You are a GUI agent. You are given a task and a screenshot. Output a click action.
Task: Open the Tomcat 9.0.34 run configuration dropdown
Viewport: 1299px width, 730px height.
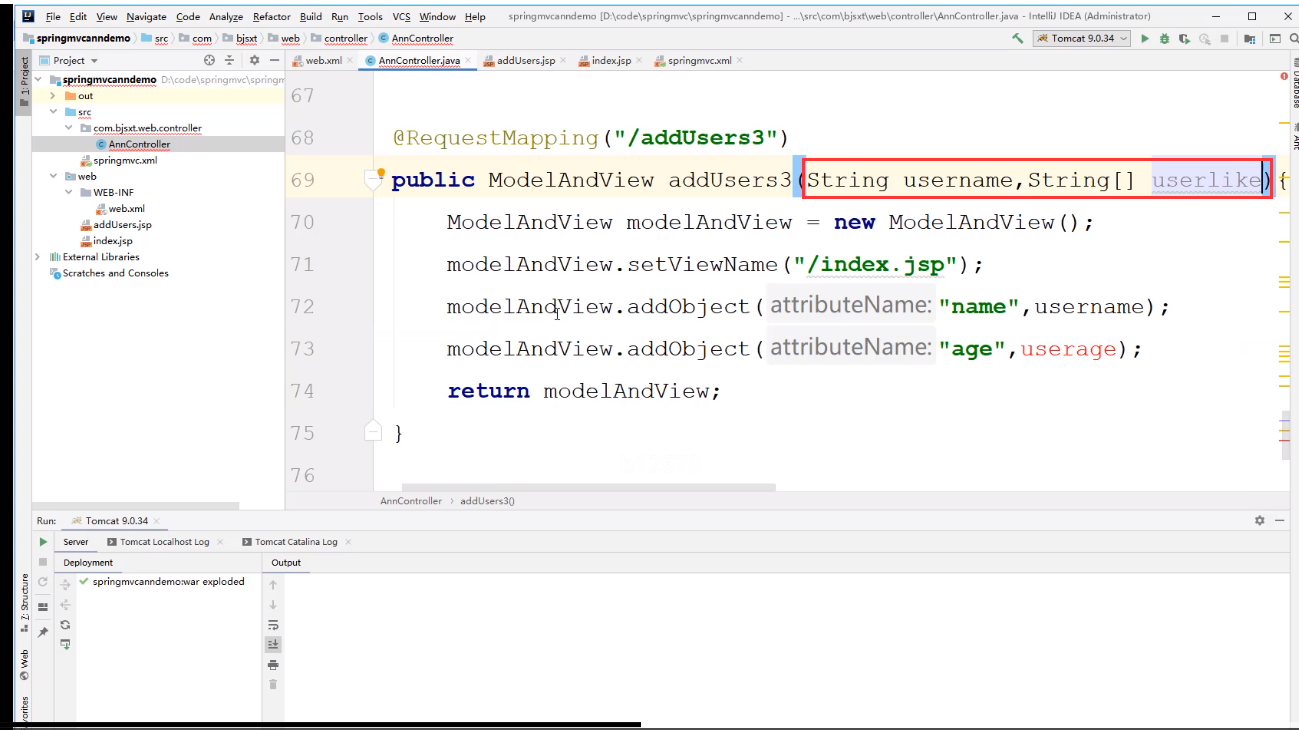point(1082,38)
